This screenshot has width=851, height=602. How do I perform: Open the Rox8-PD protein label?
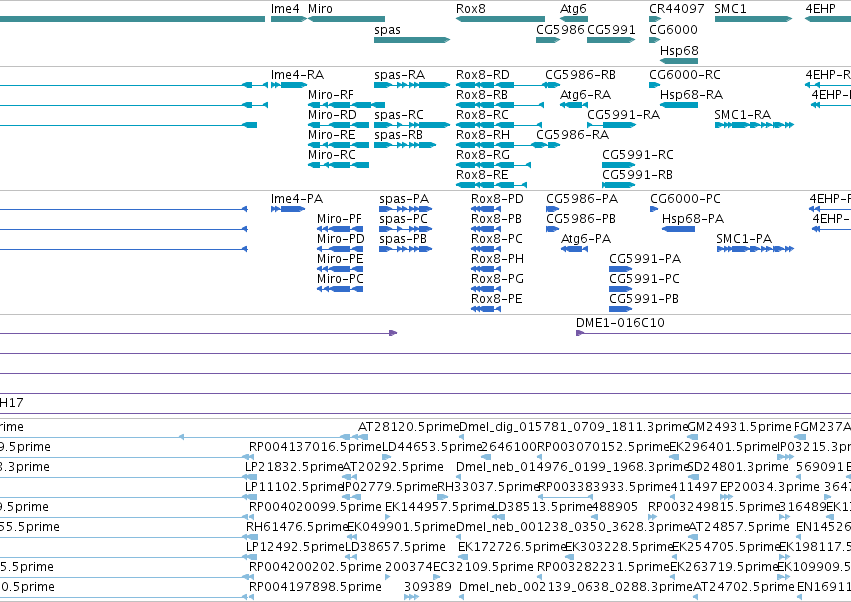497,199
